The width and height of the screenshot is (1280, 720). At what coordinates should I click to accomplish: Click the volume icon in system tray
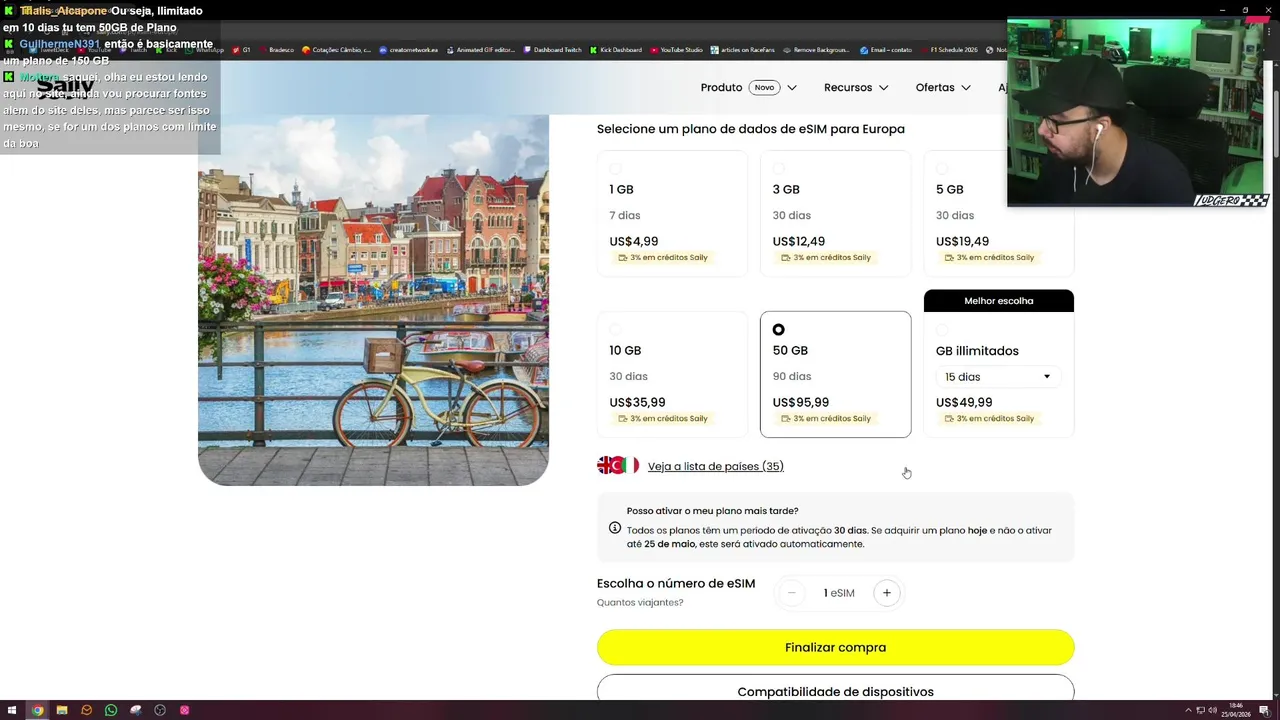tap(1212, 710)
